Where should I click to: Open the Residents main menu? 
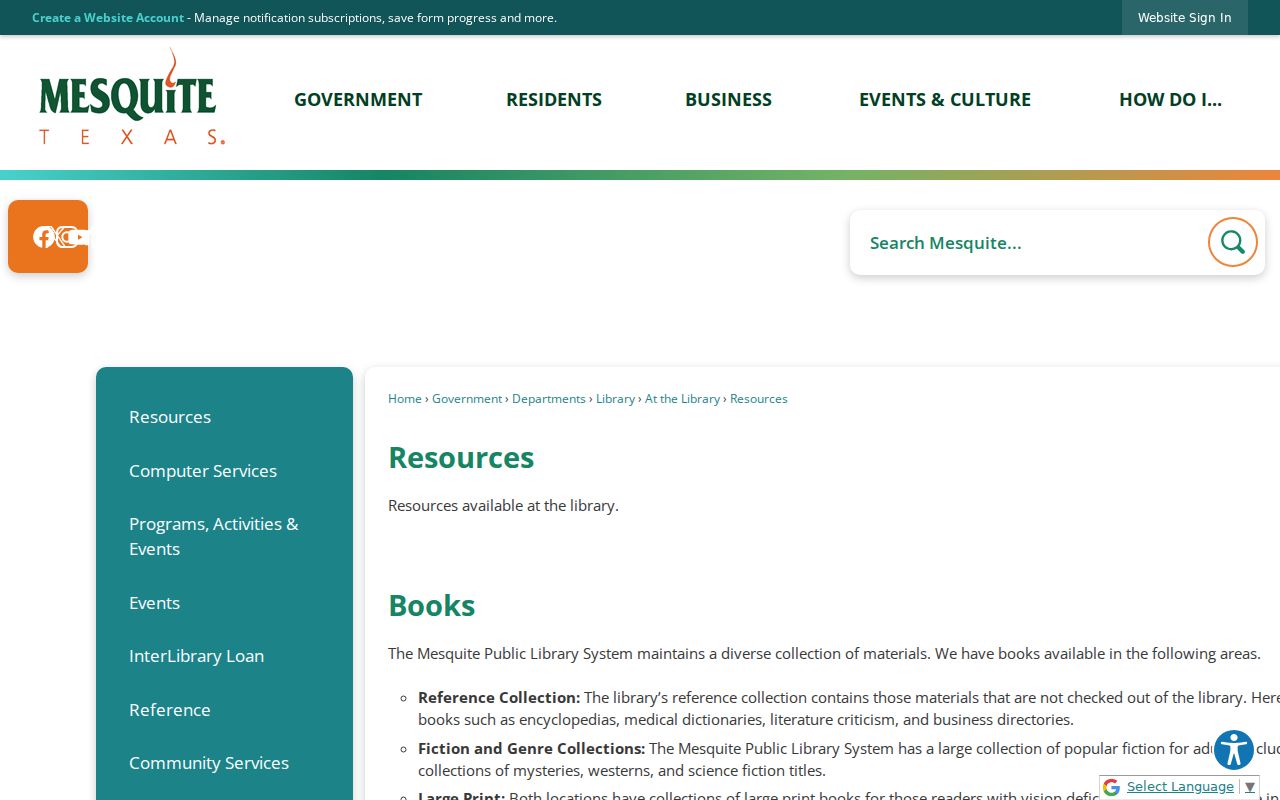[x=554, y=99]
